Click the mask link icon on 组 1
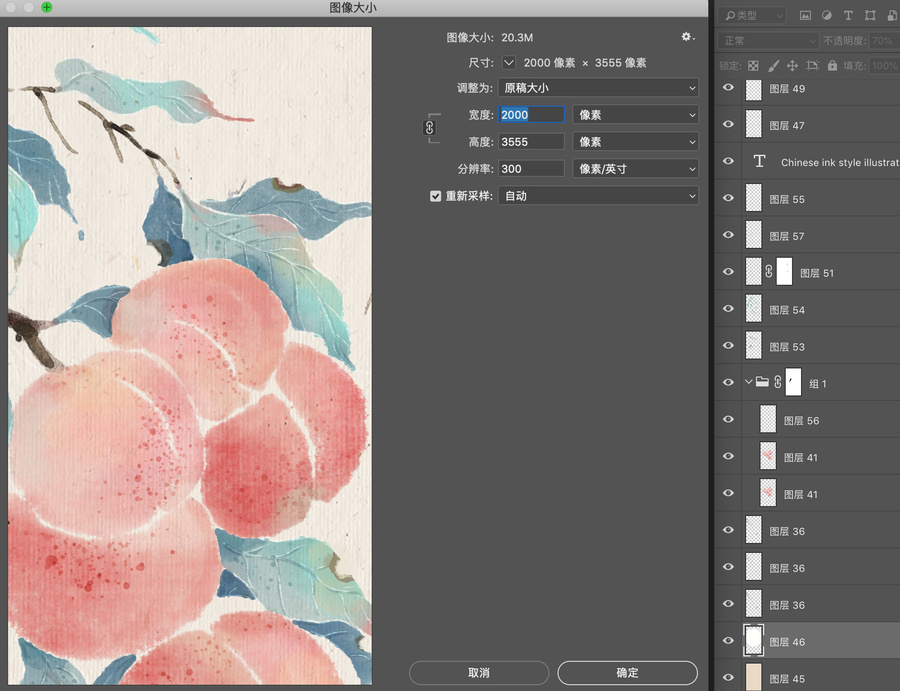Image resolution: width=900 pixels, height=691 pixels. [778, 382]
